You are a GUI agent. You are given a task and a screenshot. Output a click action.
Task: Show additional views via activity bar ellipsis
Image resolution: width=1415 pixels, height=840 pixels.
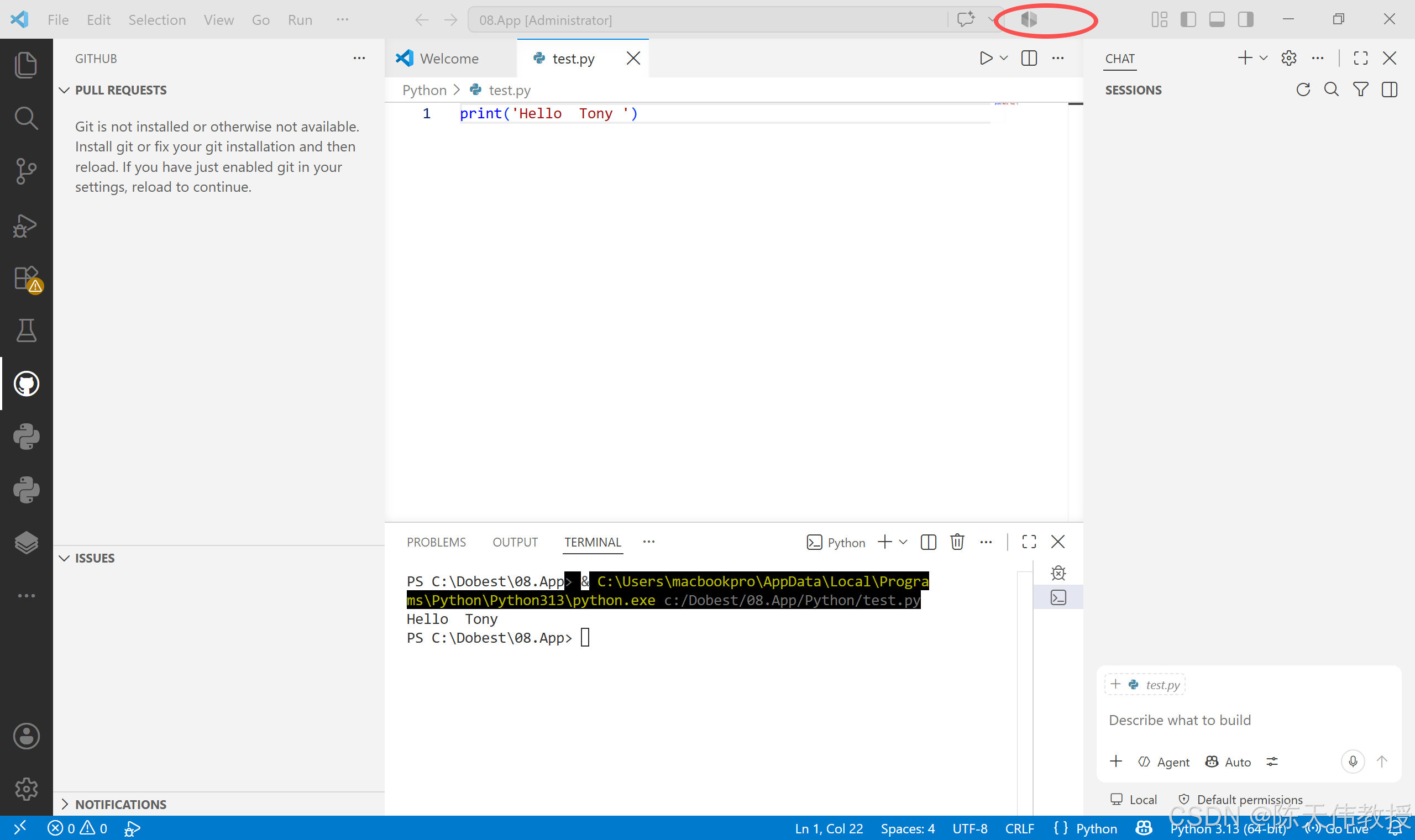pyautogui.click(x=26, y=596)
